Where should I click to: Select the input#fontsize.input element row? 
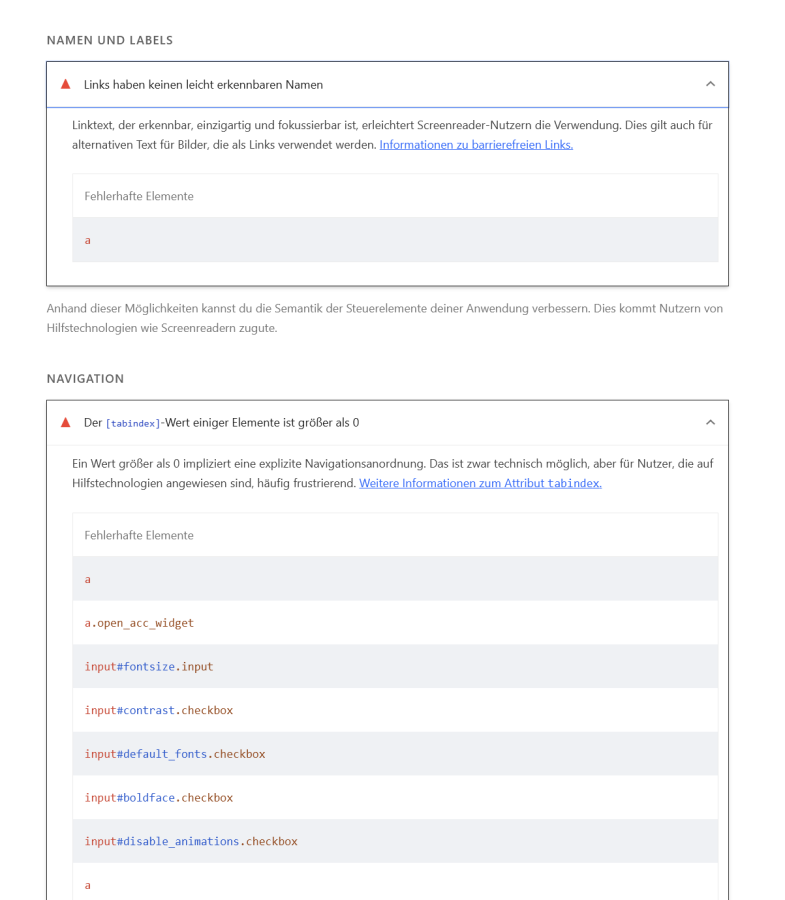149,666
